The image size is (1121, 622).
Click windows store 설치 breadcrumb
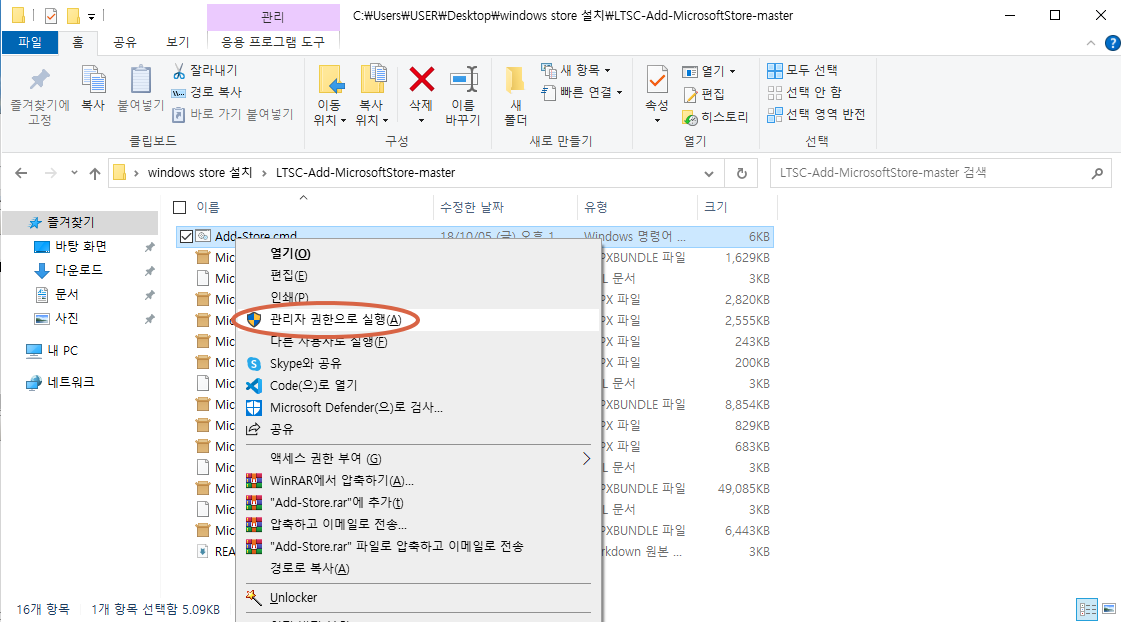coord(200,173)
